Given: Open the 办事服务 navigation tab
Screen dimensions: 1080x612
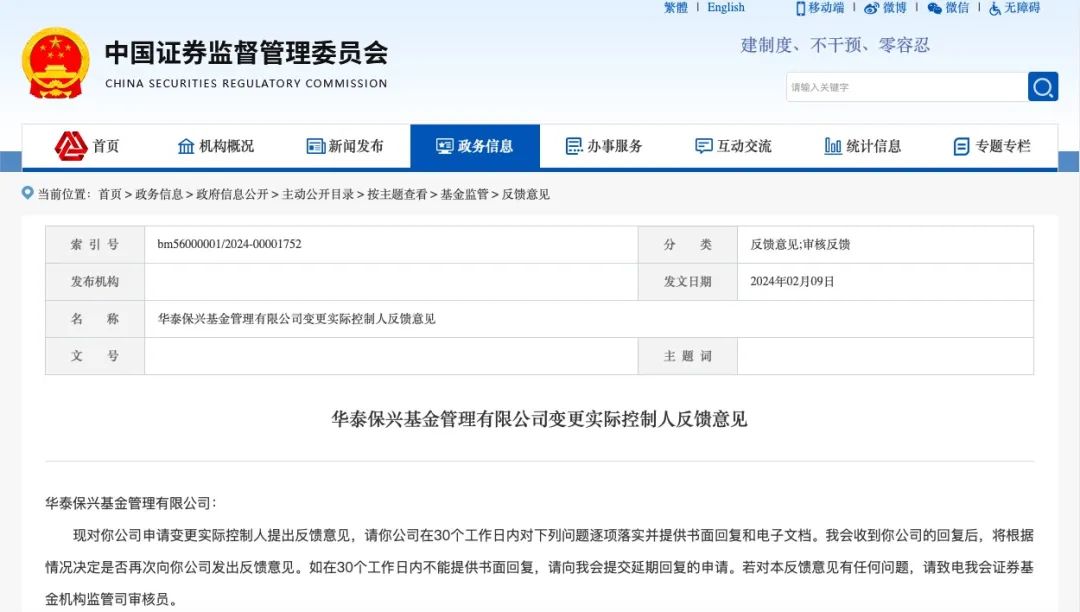Looking at the screenshot, I should click(x=605, y=146).
